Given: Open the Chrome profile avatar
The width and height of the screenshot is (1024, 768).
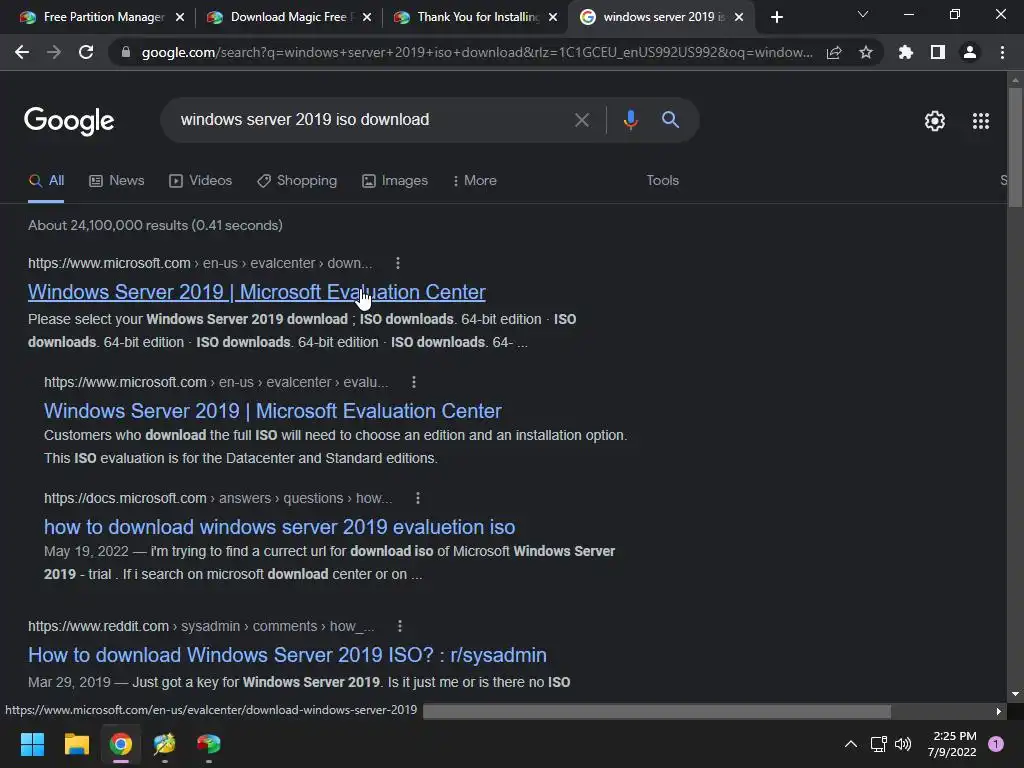Looking at the screenshot, I should (970, 52).
